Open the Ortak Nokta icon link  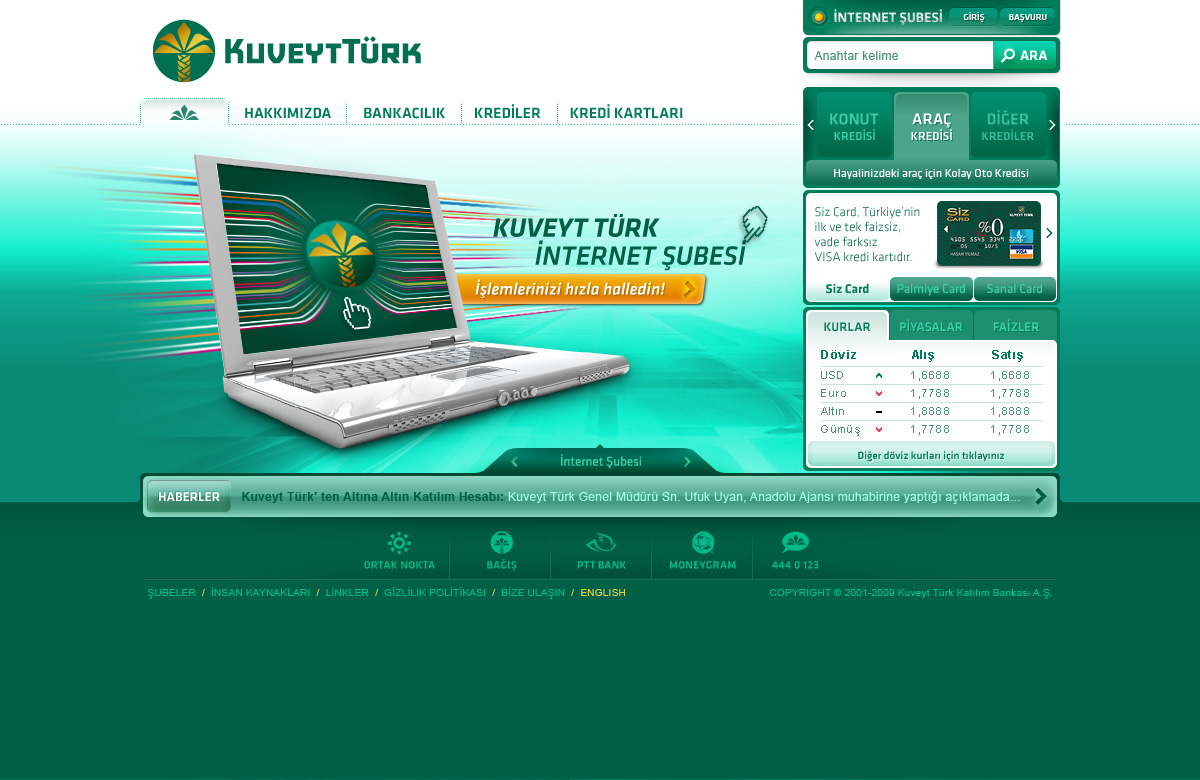399,544
